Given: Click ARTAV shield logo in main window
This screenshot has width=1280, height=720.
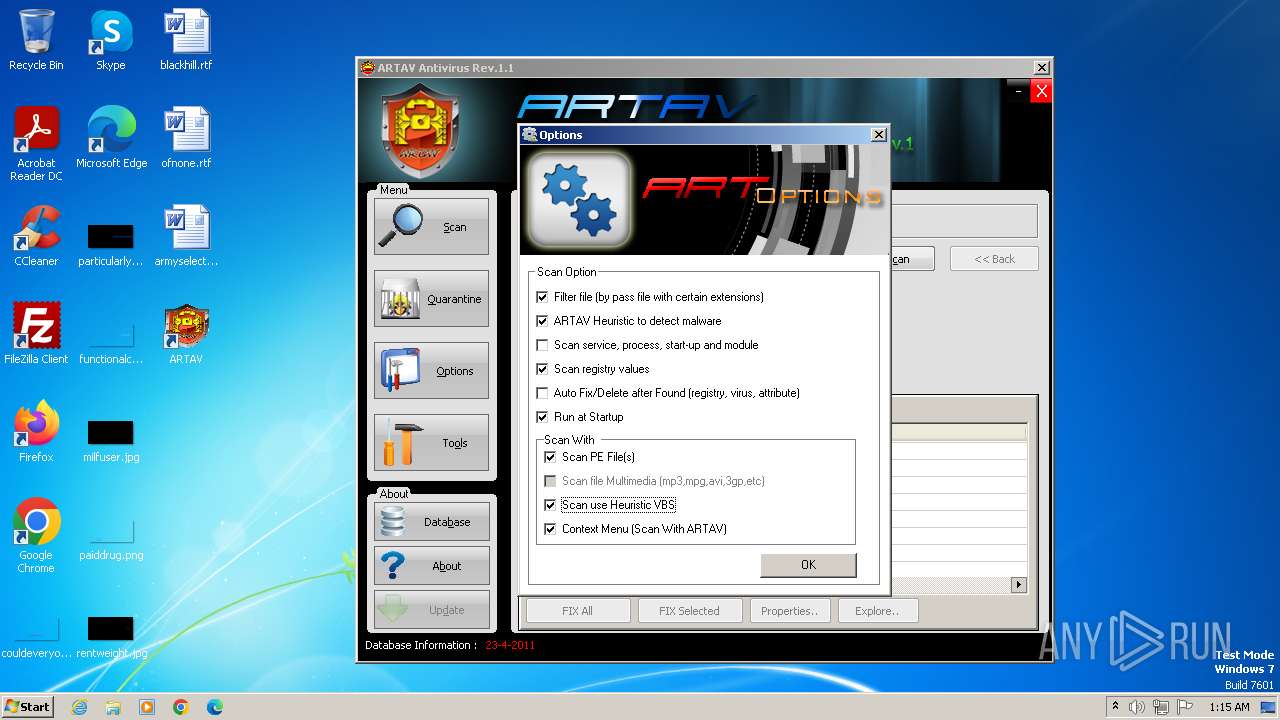Looking at the screenshot, I should [x=421, y=130].
